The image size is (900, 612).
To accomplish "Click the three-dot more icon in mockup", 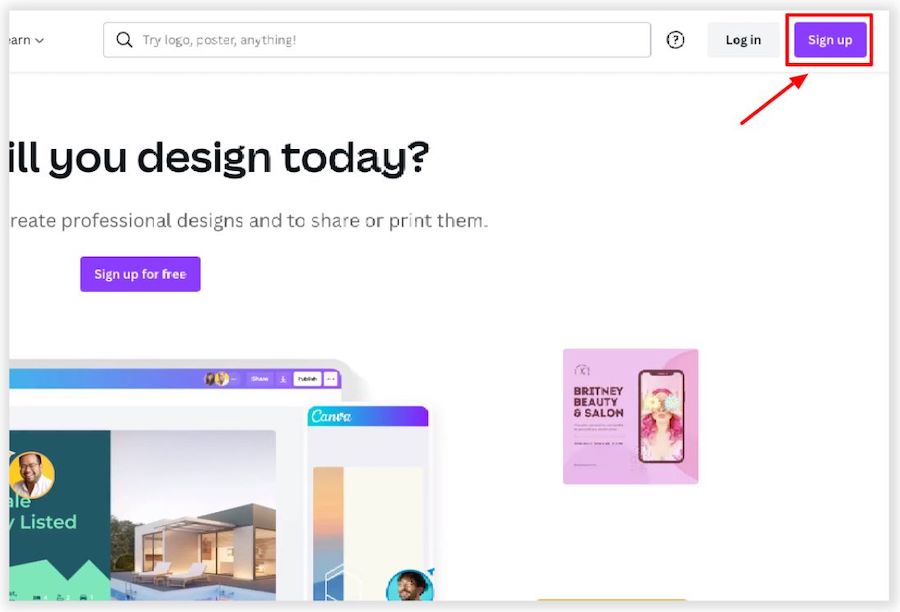I will pyautogui.click(x=331, y=379).
